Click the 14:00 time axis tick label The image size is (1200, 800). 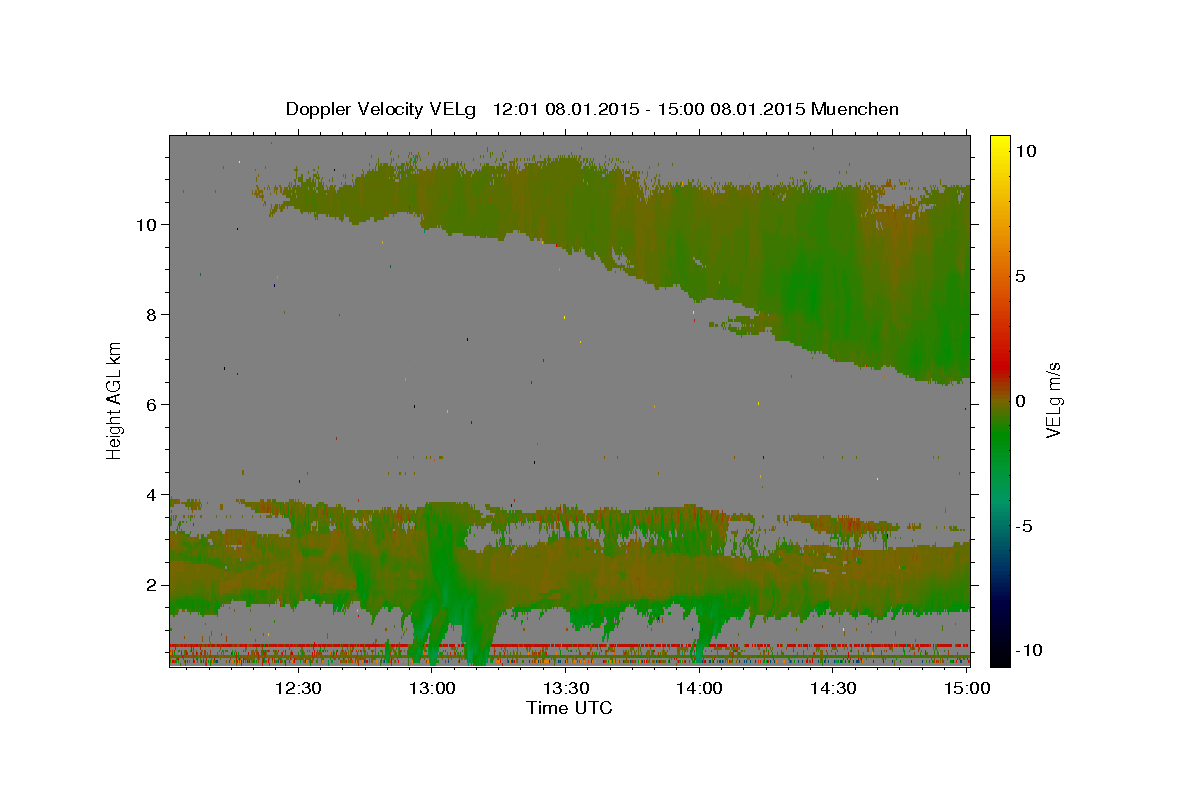pyautogui.click(x=699, y=688)
